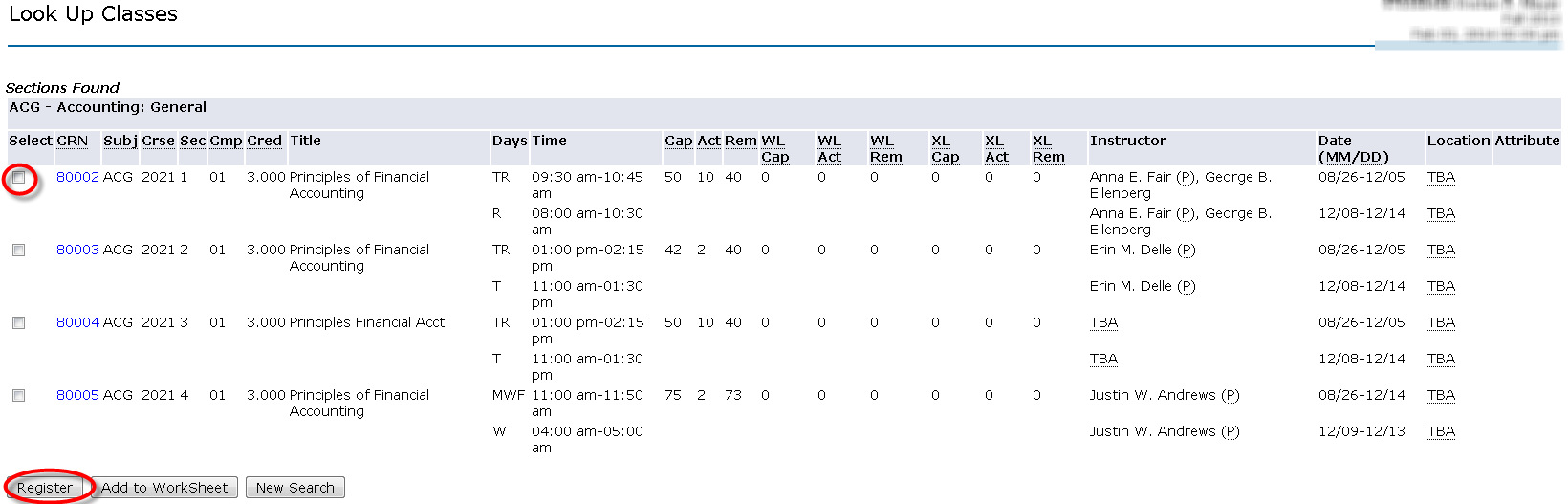Click the TBA location for CRN 80002
This screenshot has height=504, width=1568.
[x=1441, y=177]
